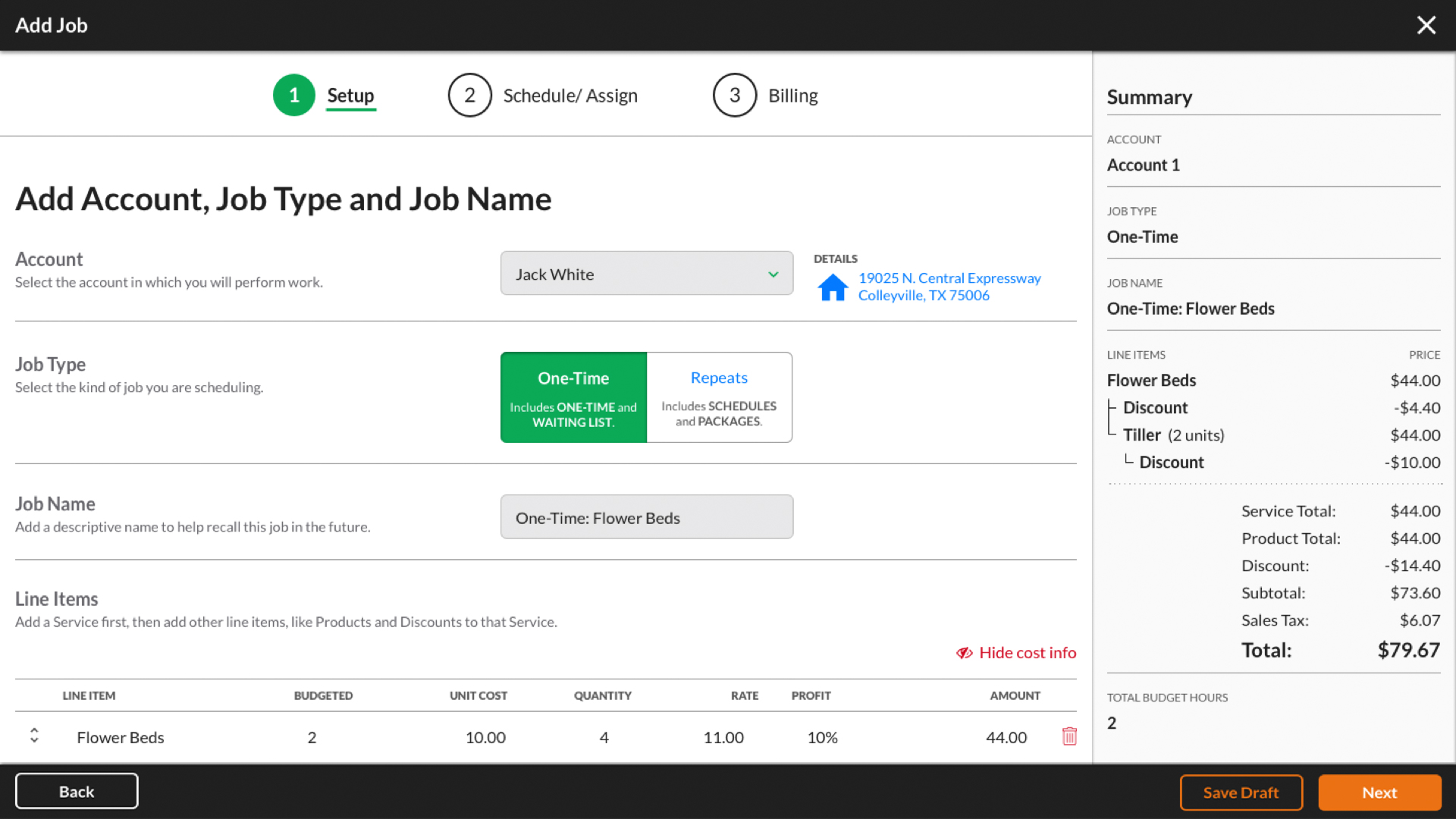Click the blue home icon near address details
This screenshot has width=1456, height=819.
[x=833, y=287]
